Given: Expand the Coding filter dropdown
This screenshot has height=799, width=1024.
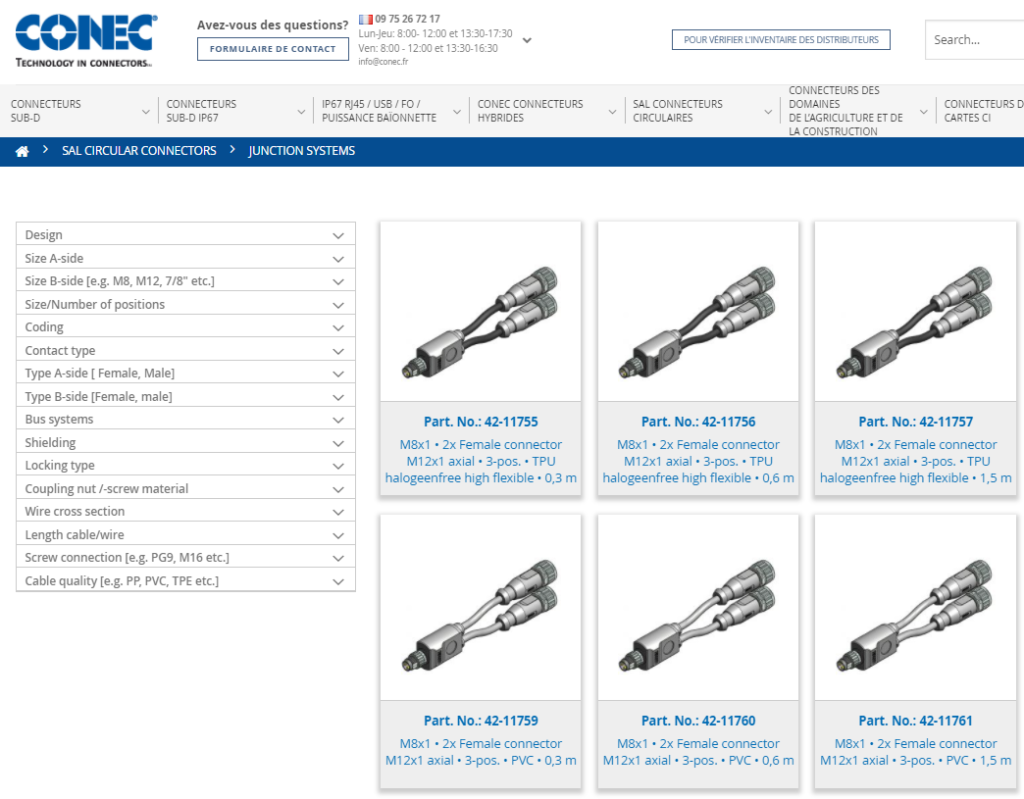Looking at the screenshot, I should pos(186,327).
